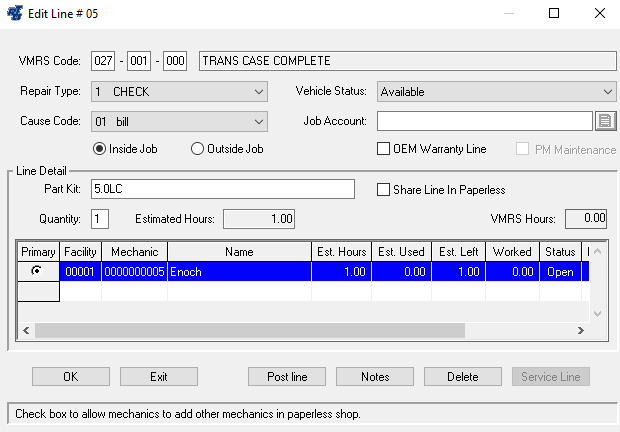Screen dimensions: 620x432
Task: Click Post line button
Action: 287,376
